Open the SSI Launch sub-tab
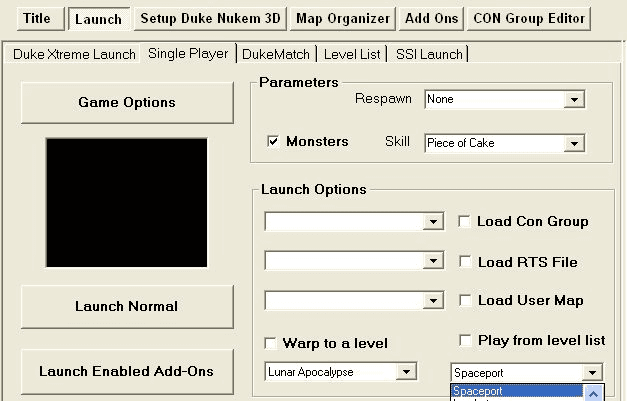Viewport: 627px width, 401px height. [429, 54]
